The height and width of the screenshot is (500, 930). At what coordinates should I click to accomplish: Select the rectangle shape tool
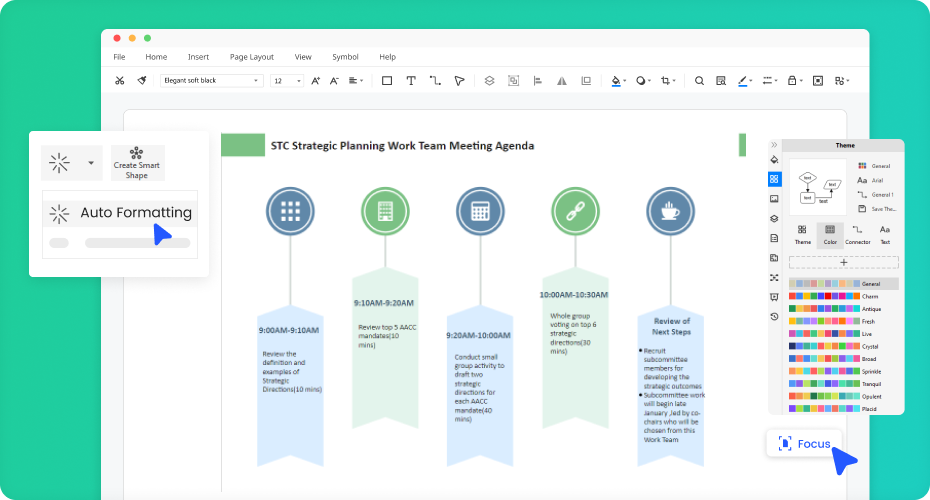point(387,80)
